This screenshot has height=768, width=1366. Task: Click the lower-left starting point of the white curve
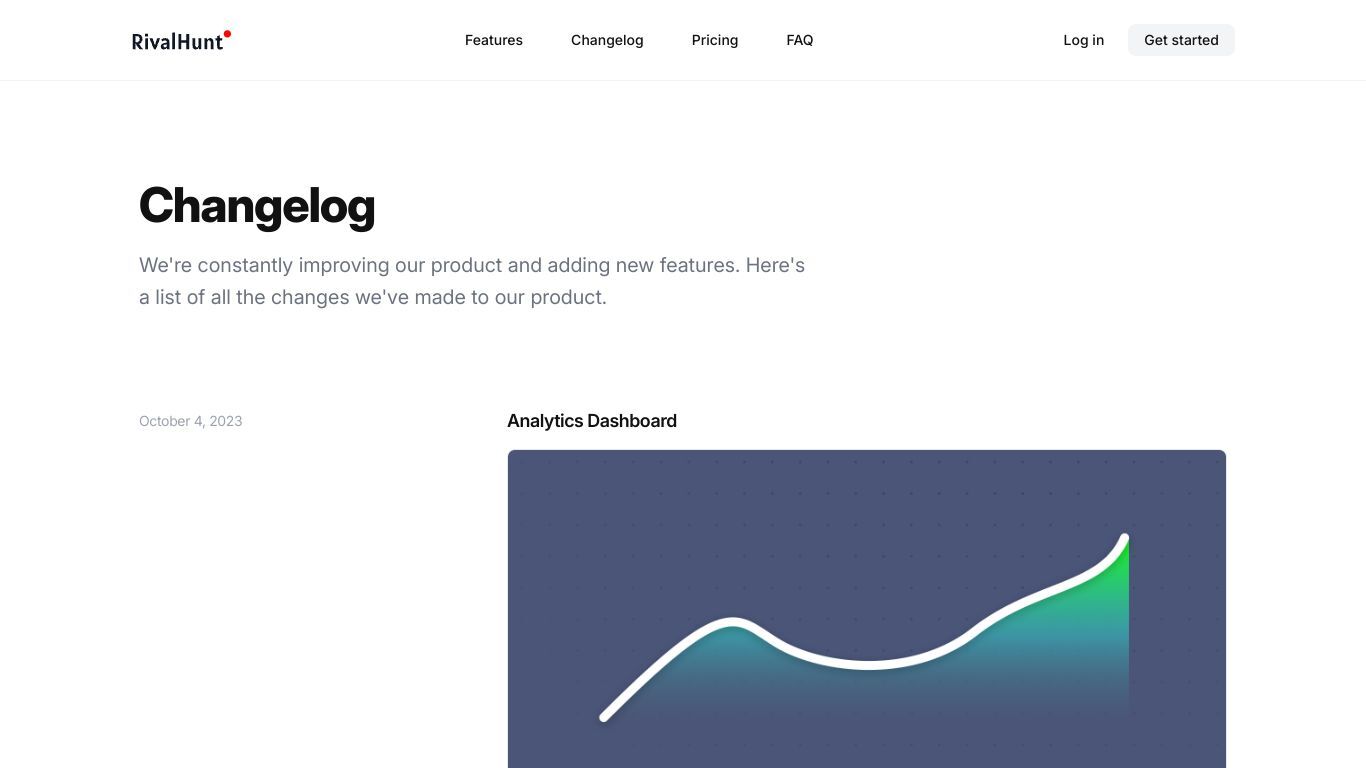(604, 716)
